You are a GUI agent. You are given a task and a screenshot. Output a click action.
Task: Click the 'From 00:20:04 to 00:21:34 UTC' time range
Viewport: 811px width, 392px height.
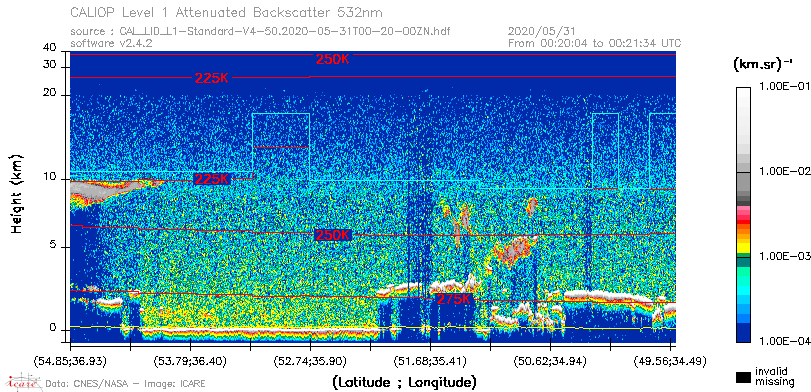point(595,43)
